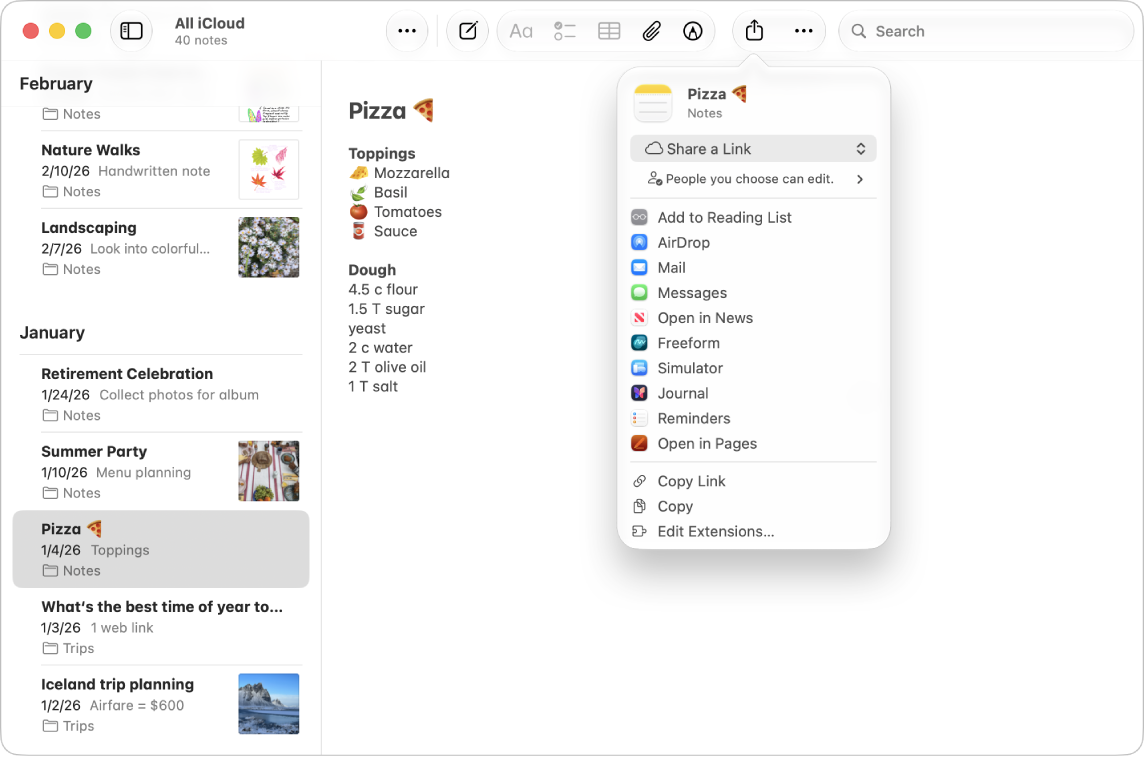Open the What's the best time of year note
1144x758 pixels.
tap(161, 627)
